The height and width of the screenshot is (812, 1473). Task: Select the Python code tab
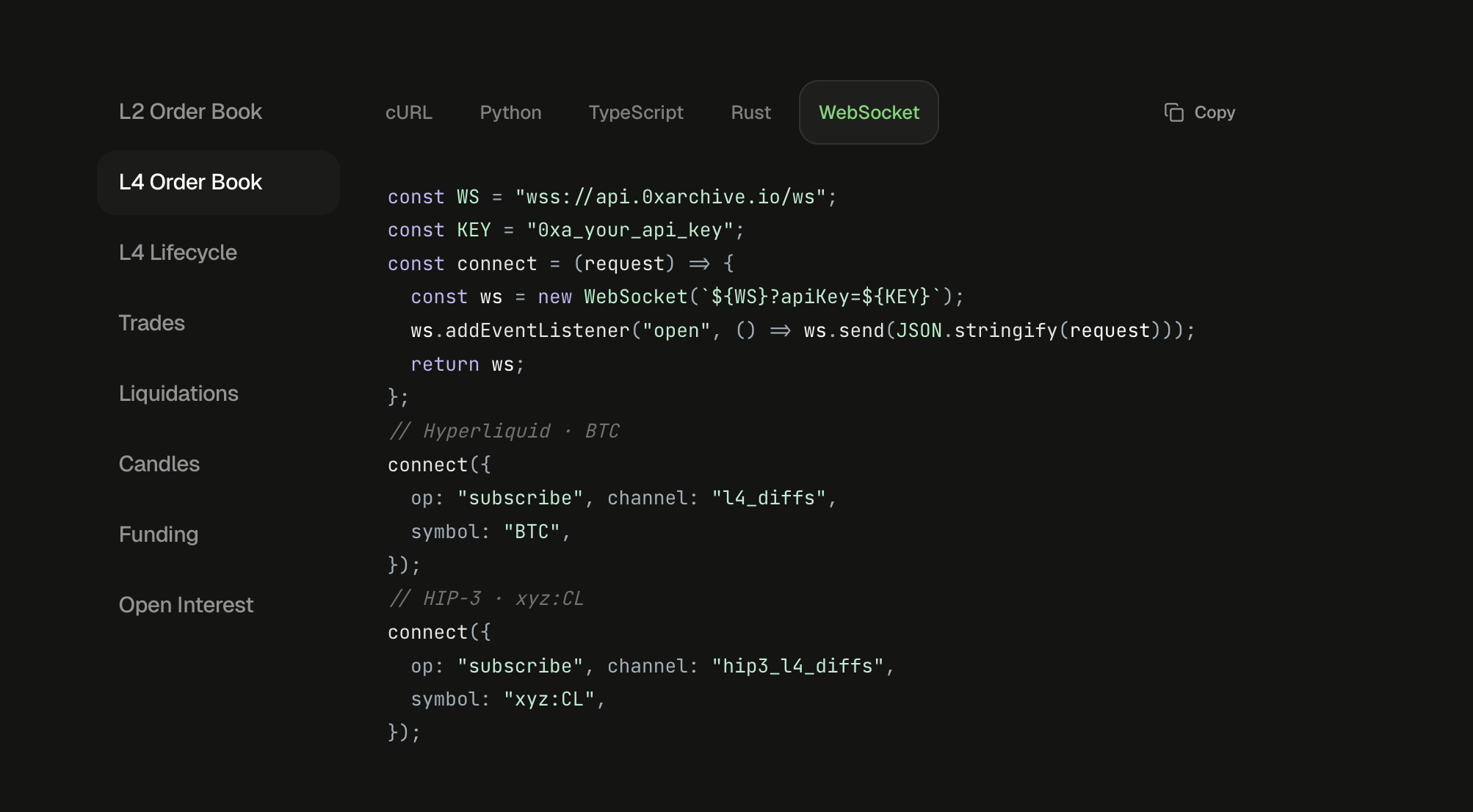pyautogui.click(x=510, y=112)
